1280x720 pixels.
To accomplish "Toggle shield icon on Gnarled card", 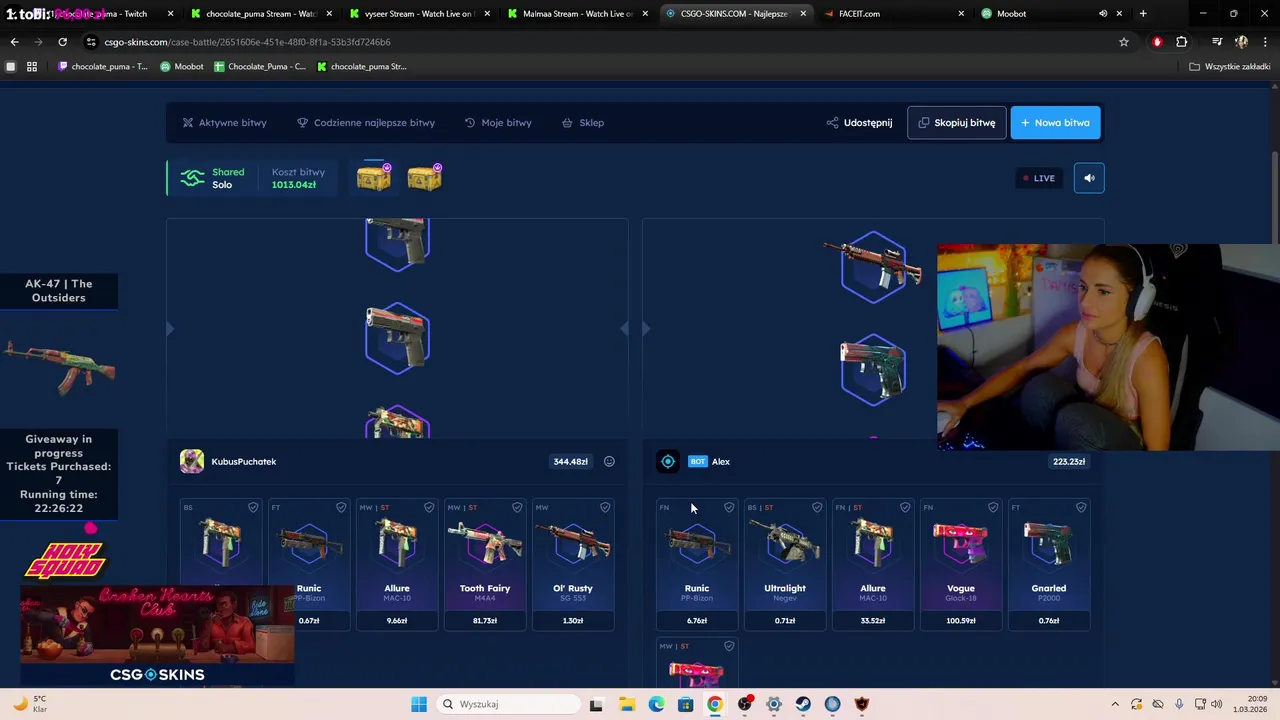I will click(1081, 508).
